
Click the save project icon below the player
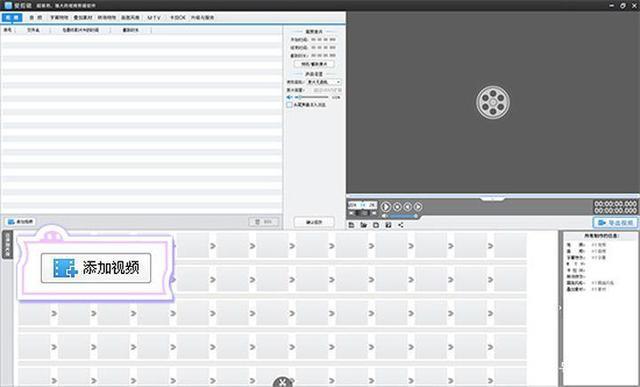click(376, 225)
